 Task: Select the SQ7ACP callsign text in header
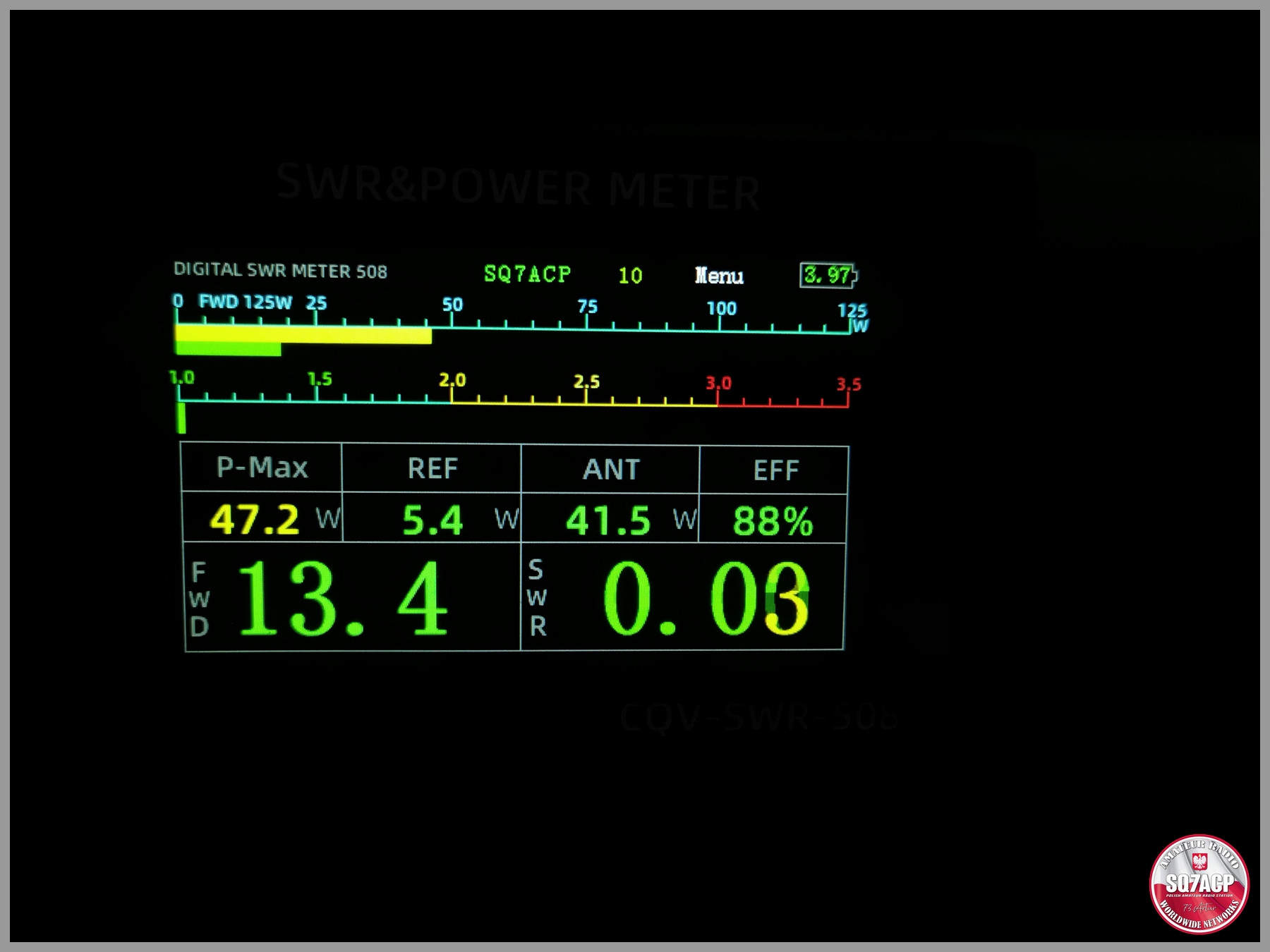(x=527, y=274)
